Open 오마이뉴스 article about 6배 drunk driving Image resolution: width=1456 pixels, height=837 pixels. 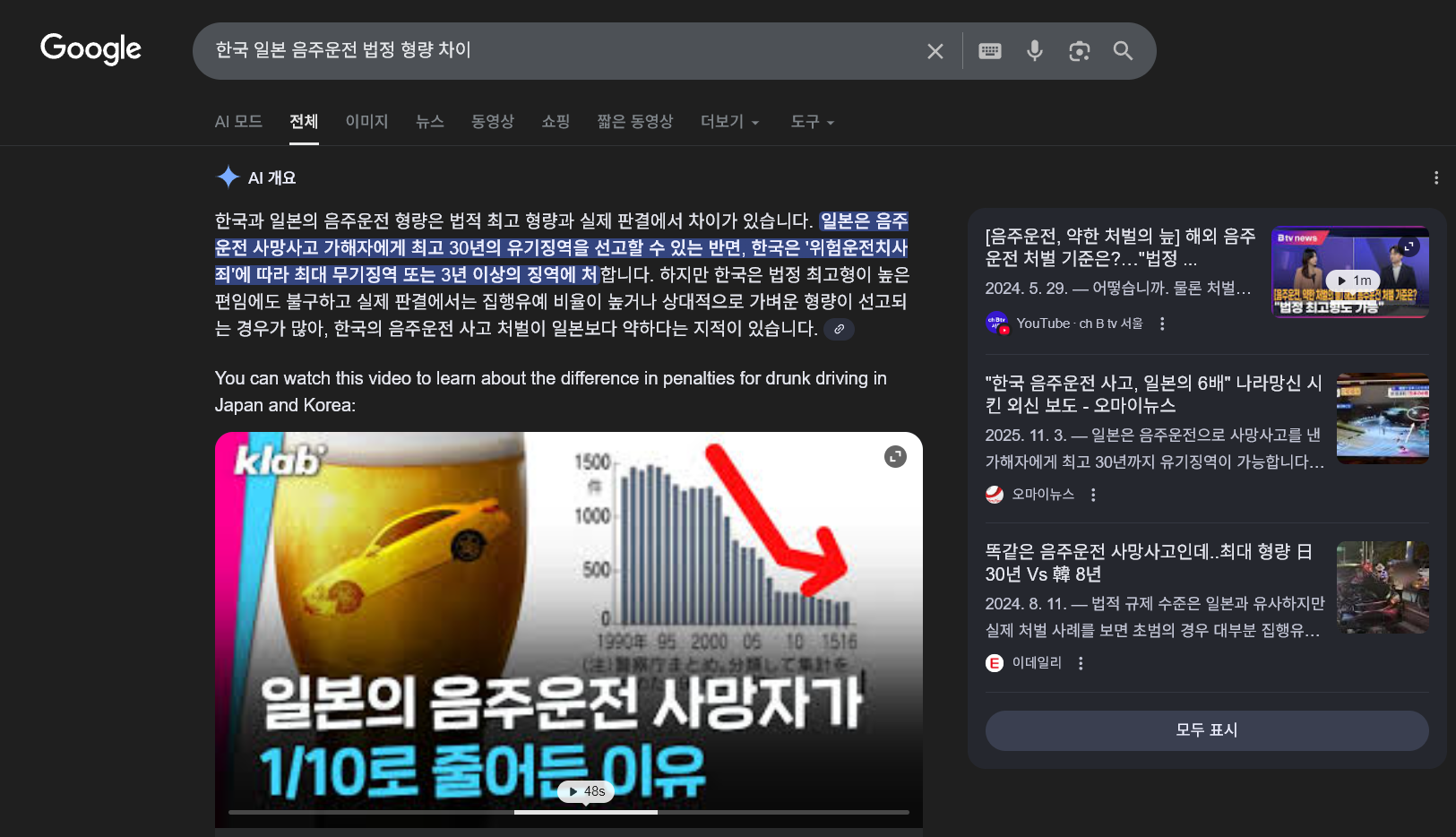pyautogui.click(x=1152, y=394)
